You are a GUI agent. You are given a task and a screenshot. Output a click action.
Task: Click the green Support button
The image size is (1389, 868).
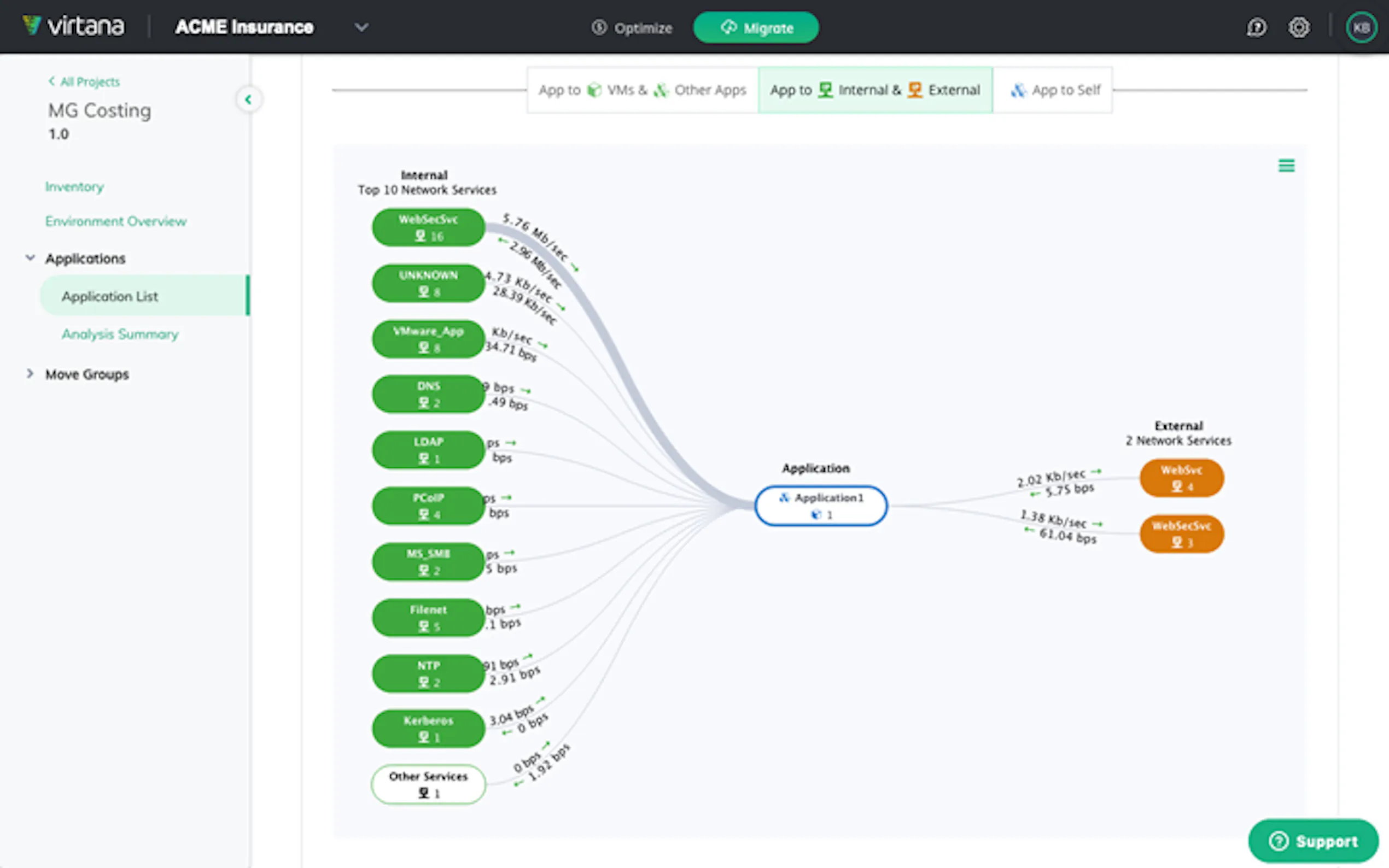point(1312,841)
